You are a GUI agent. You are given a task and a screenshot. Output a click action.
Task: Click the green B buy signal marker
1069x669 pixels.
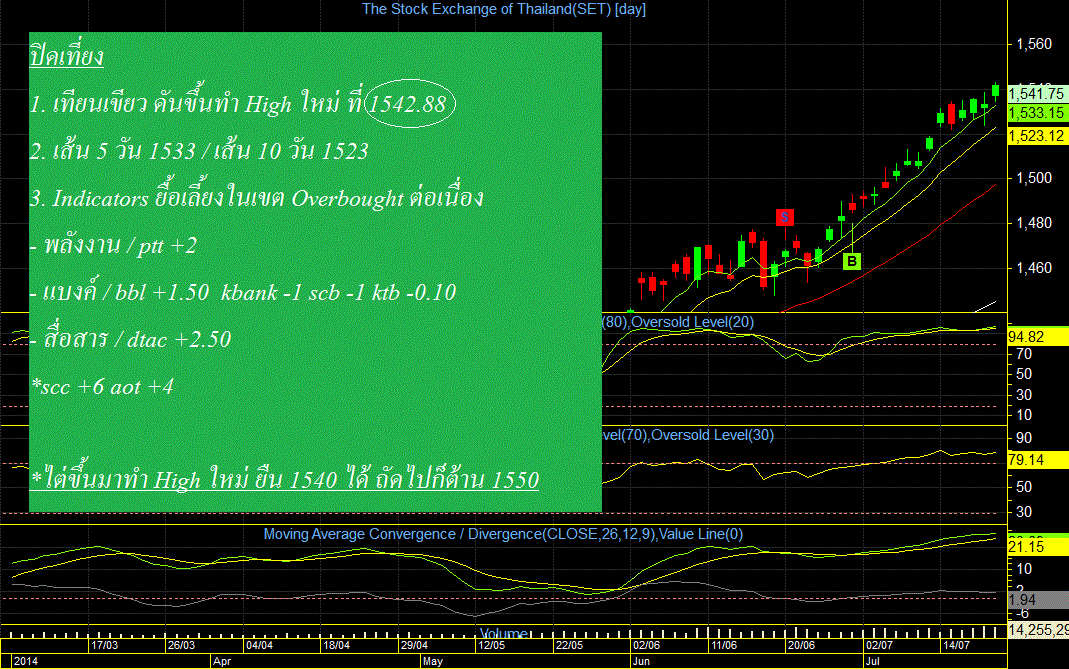pyautogui.click(x=852, y=261)
